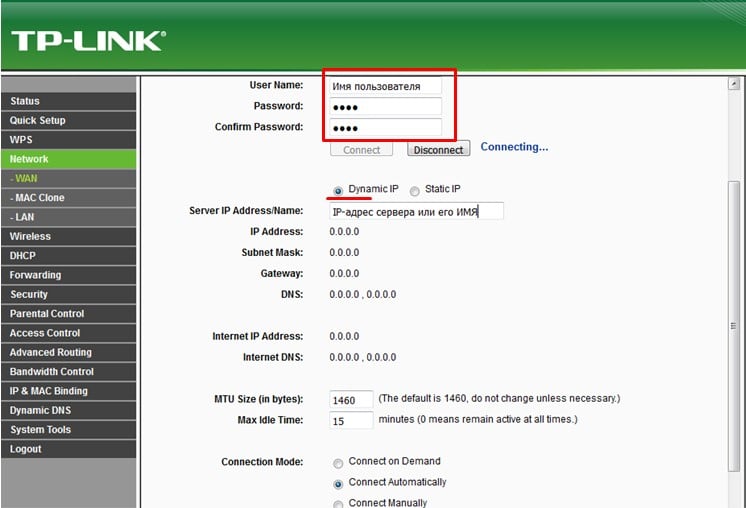Click scrollbar up arrow at top

(x=734, y=86)
